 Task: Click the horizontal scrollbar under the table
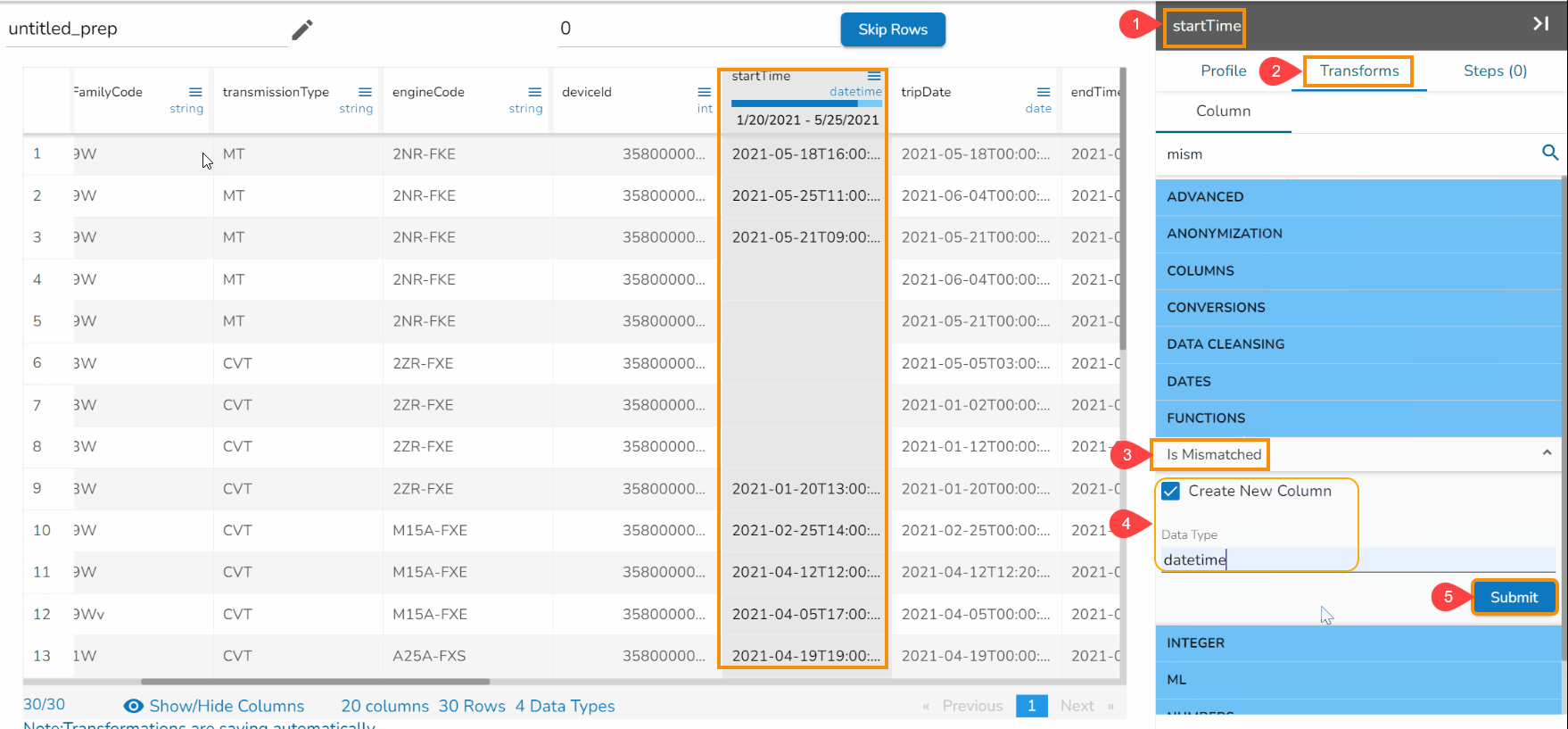pos(315,681)
